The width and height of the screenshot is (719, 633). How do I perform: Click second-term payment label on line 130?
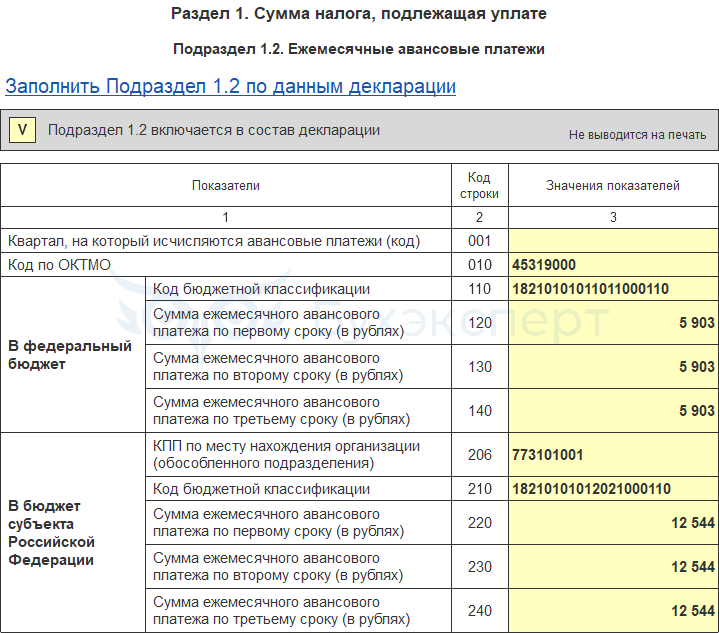tap(278, 366)
